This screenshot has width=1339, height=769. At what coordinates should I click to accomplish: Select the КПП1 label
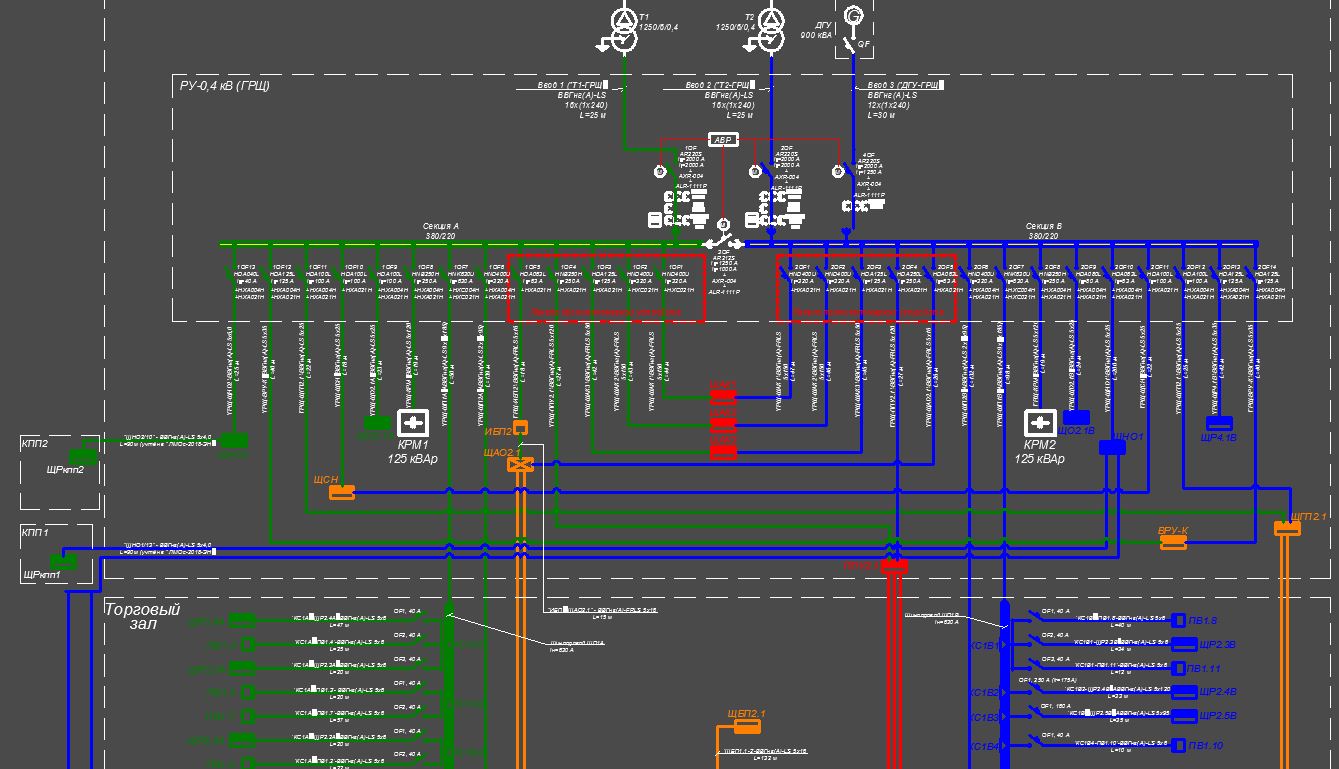click(35, 534)
